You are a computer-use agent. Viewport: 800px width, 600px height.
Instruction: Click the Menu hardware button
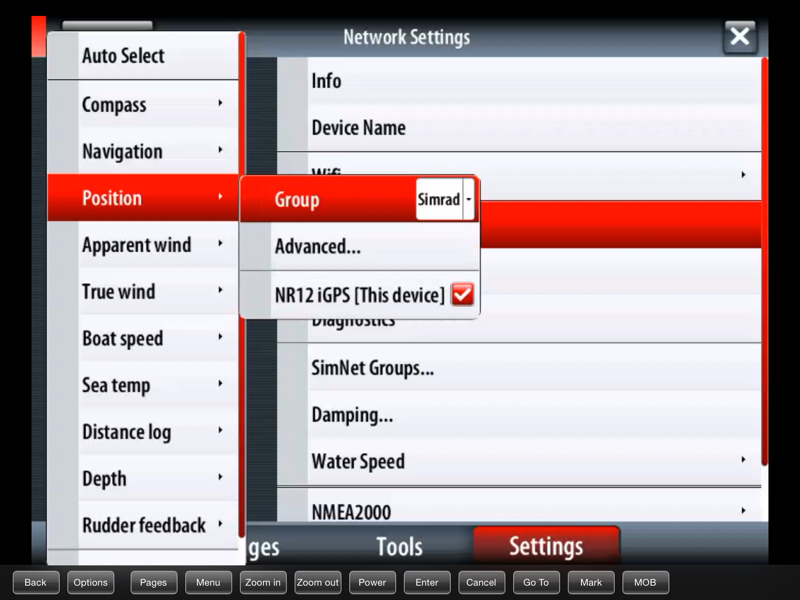click(208, 583)
